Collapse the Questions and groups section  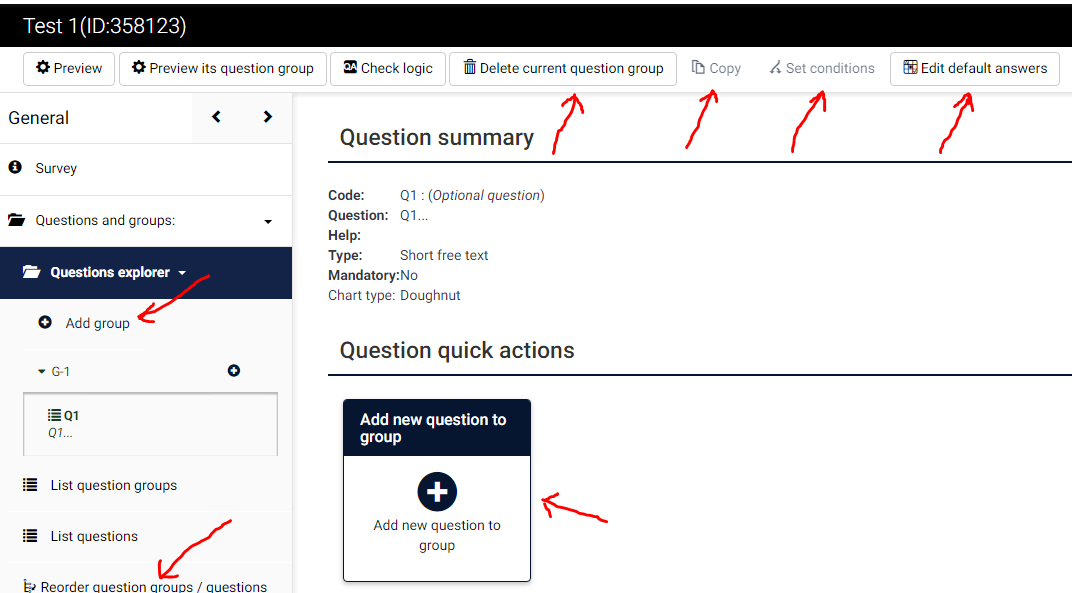click(x=268, y=221)
